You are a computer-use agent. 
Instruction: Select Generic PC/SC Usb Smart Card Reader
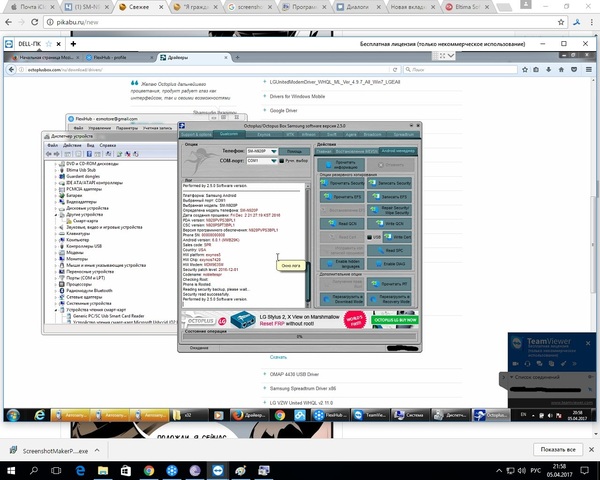(x=109, y=316)
